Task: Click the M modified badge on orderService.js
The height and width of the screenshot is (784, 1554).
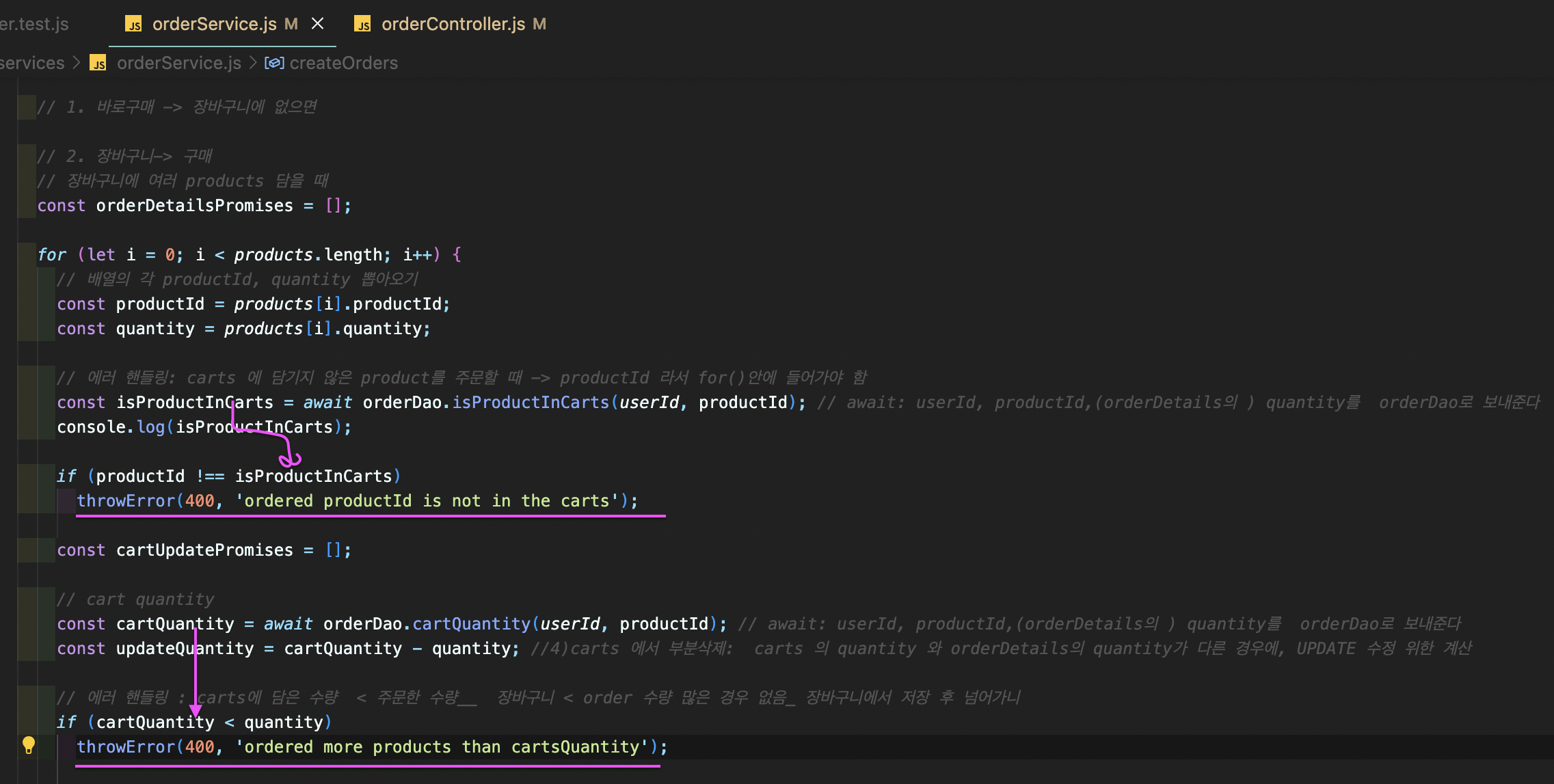Action: (291, 25)
